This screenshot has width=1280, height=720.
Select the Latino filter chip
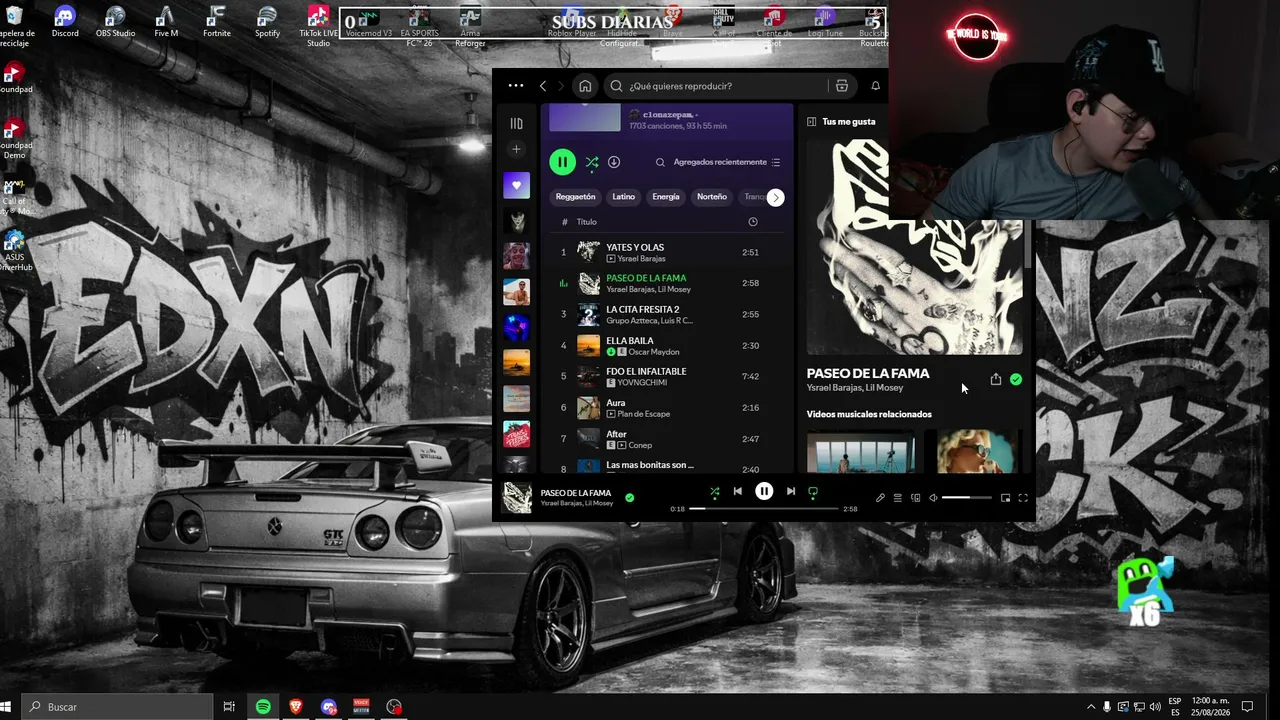(x=624, y=197)
